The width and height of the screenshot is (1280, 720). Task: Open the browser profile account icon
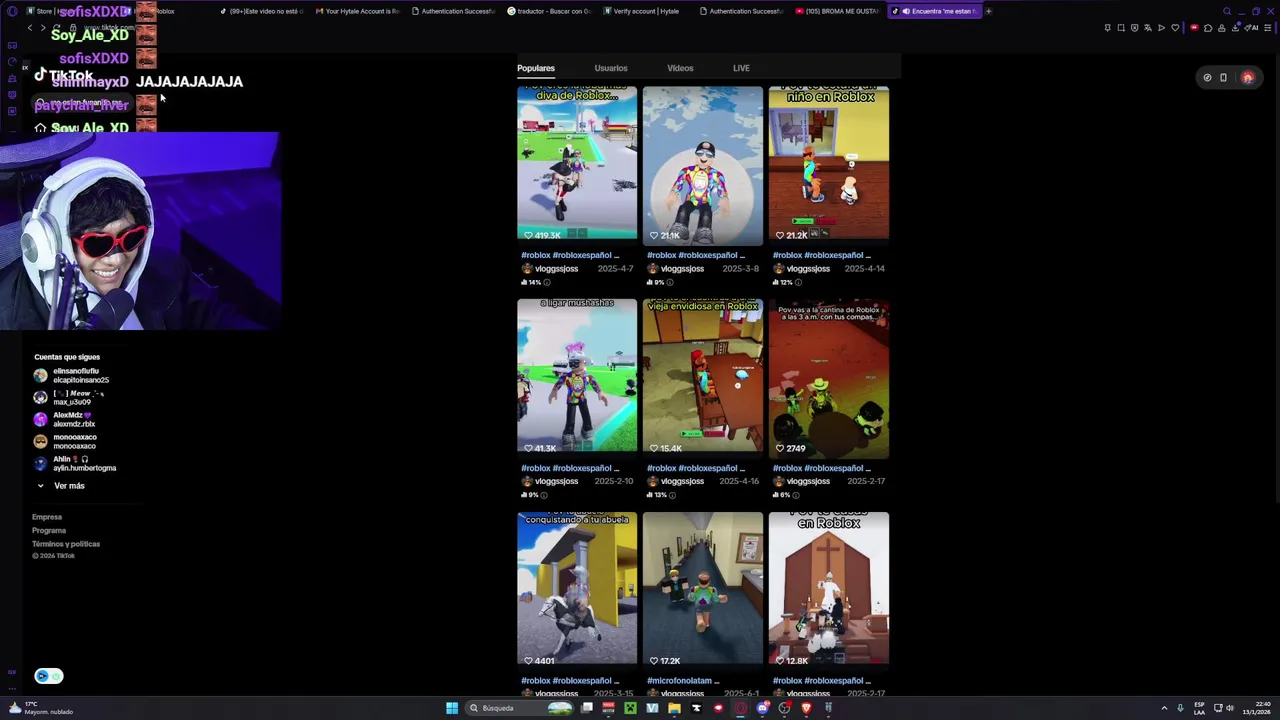tap(1221, 28)
